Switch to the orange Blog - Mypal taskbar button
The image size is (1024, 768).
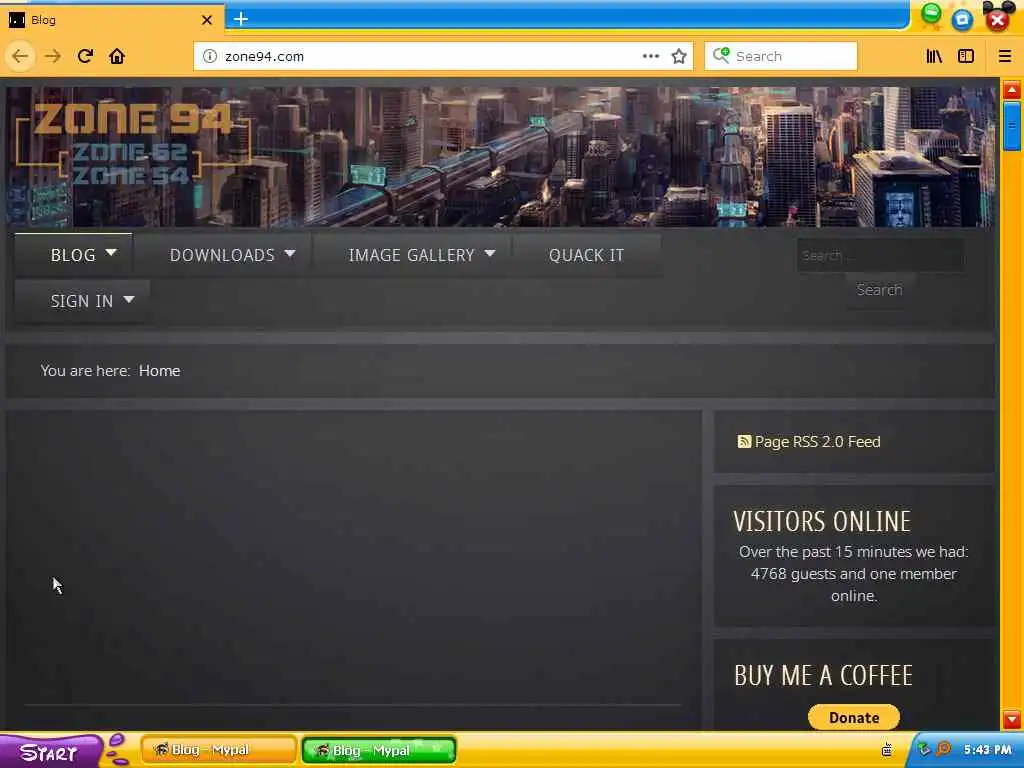(219, 750)
